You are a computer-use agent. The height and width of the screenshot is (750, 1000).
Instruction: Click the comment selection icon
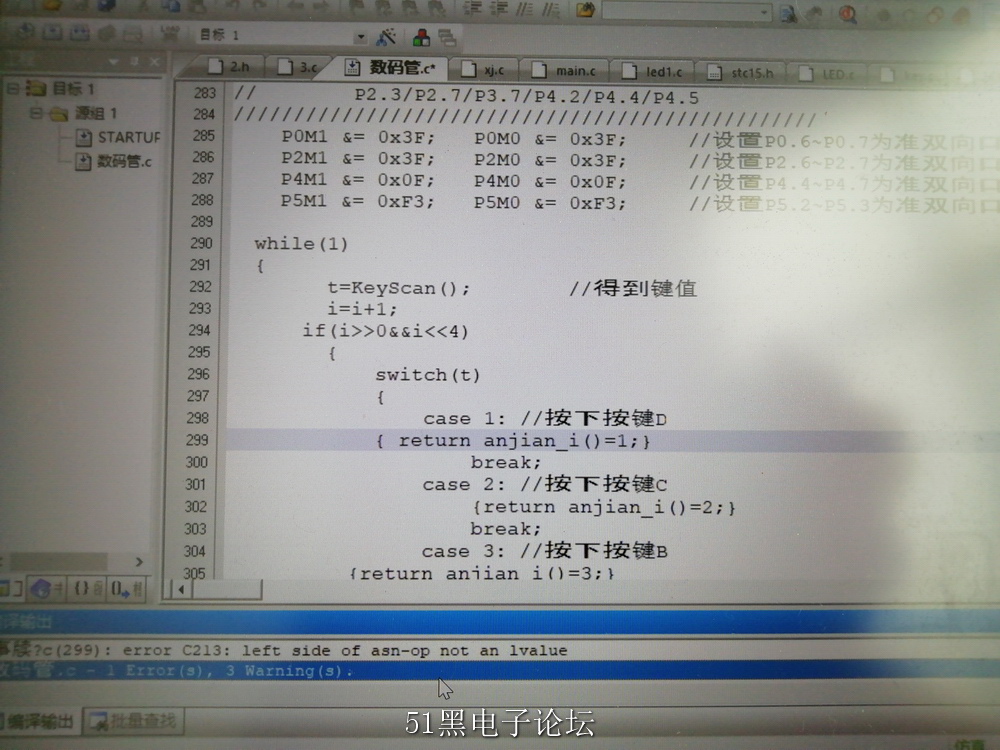click(524, 8)
